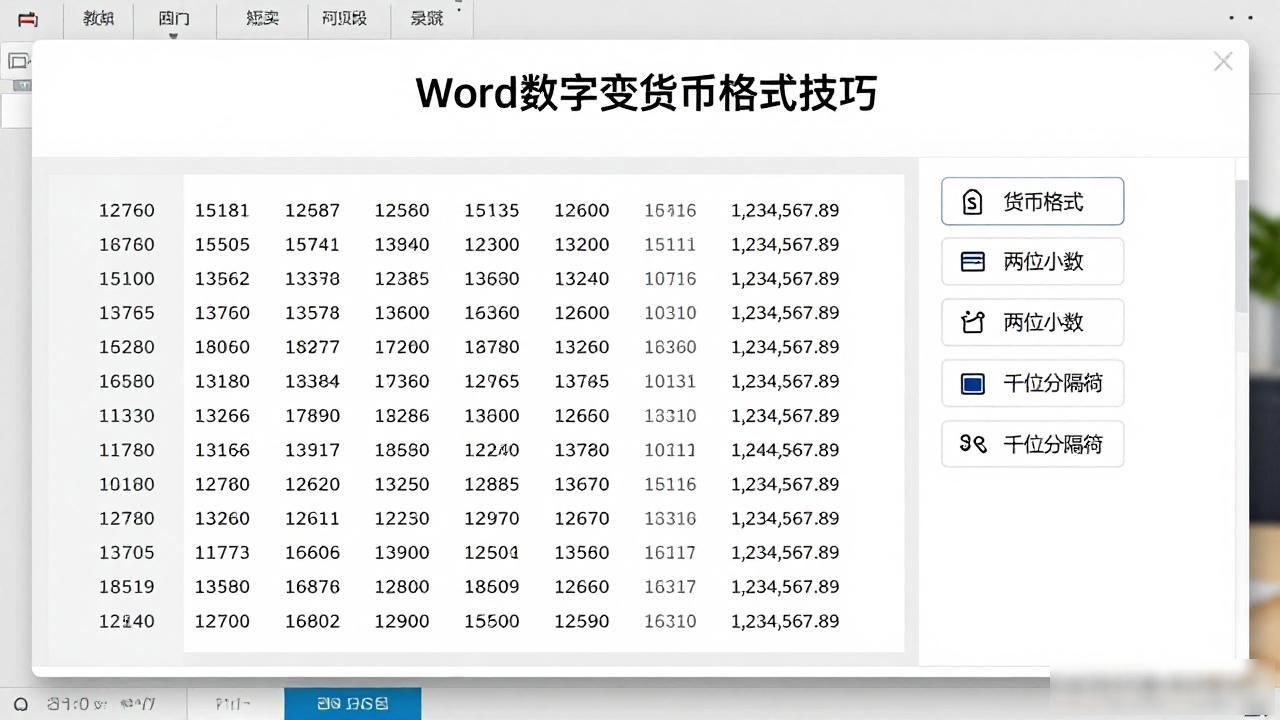Open the two-dot overflow menu at window top
Viewport: 1280px width, 720px height.
pos(1240,18)
